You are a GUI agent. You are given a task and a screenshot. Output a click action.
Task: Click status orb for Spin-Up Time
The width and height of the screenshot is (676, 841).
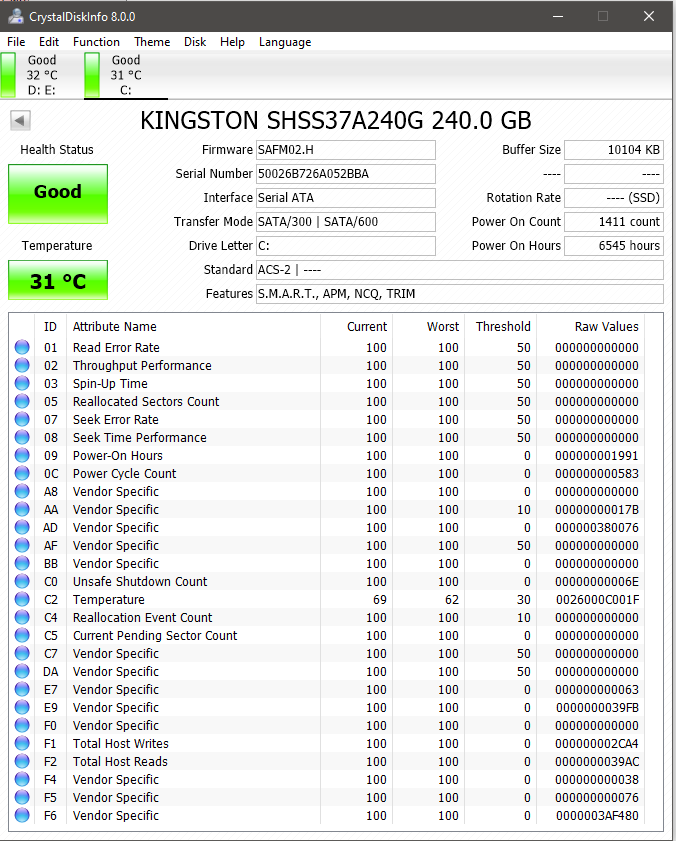point(22,383)
